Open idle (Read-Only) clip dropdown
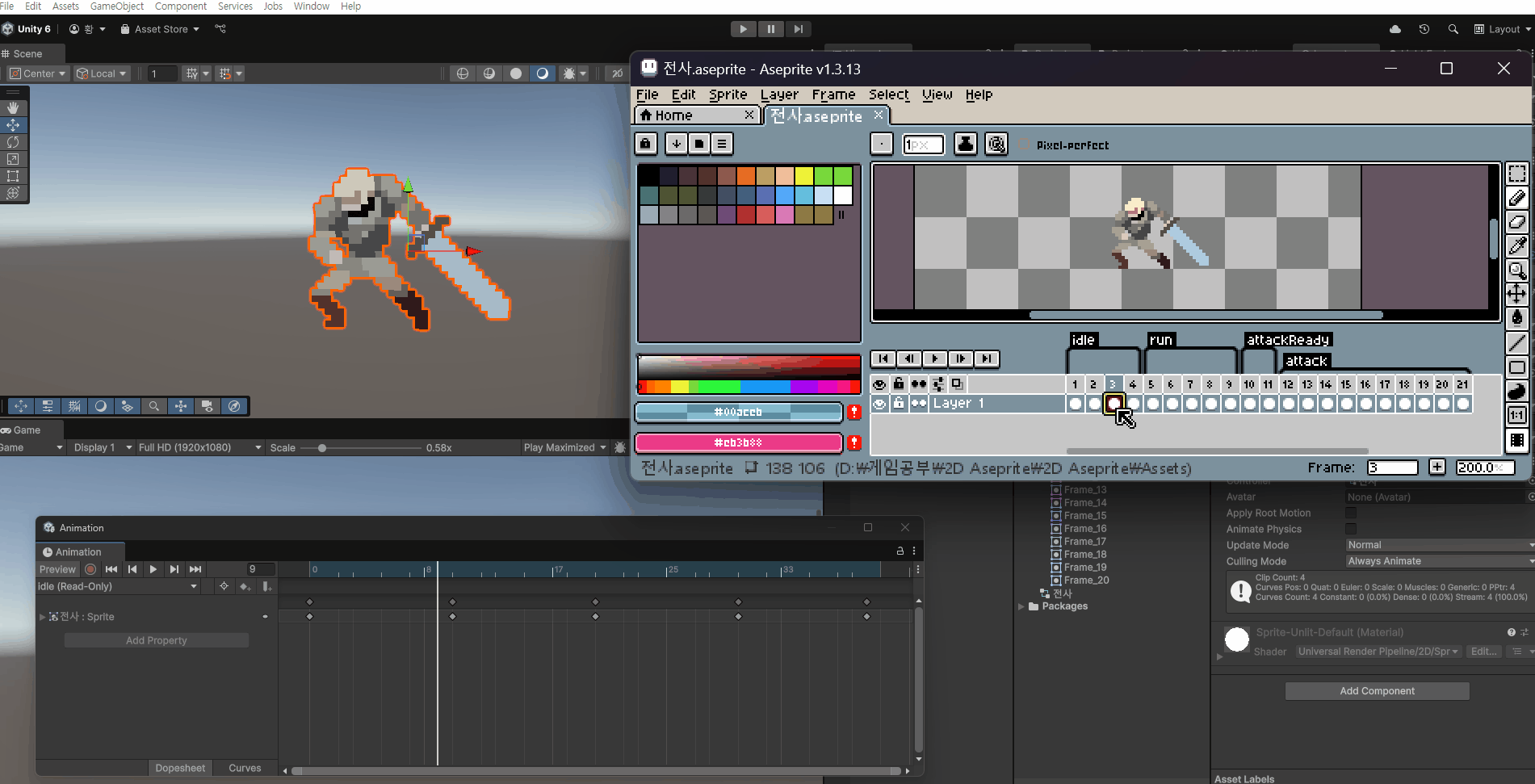 [x=118, y=587]
